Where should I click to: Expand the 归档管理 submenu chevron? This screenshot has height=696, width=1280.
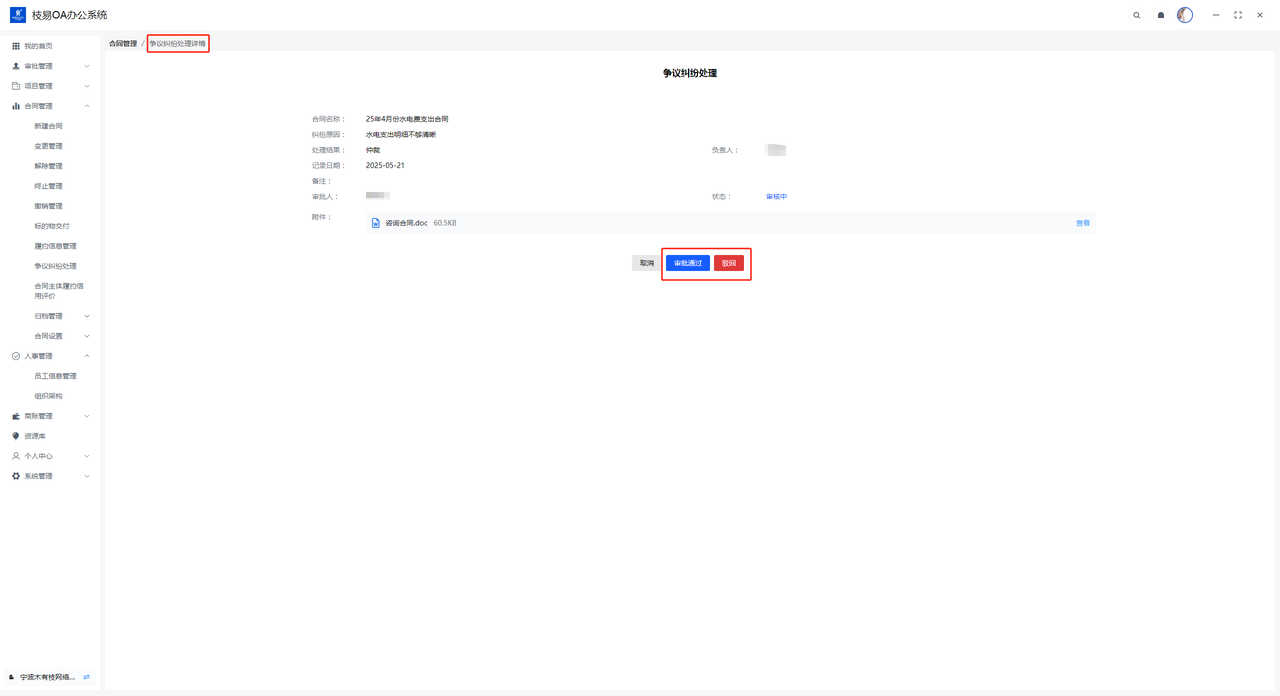click(x=87, y=316)
